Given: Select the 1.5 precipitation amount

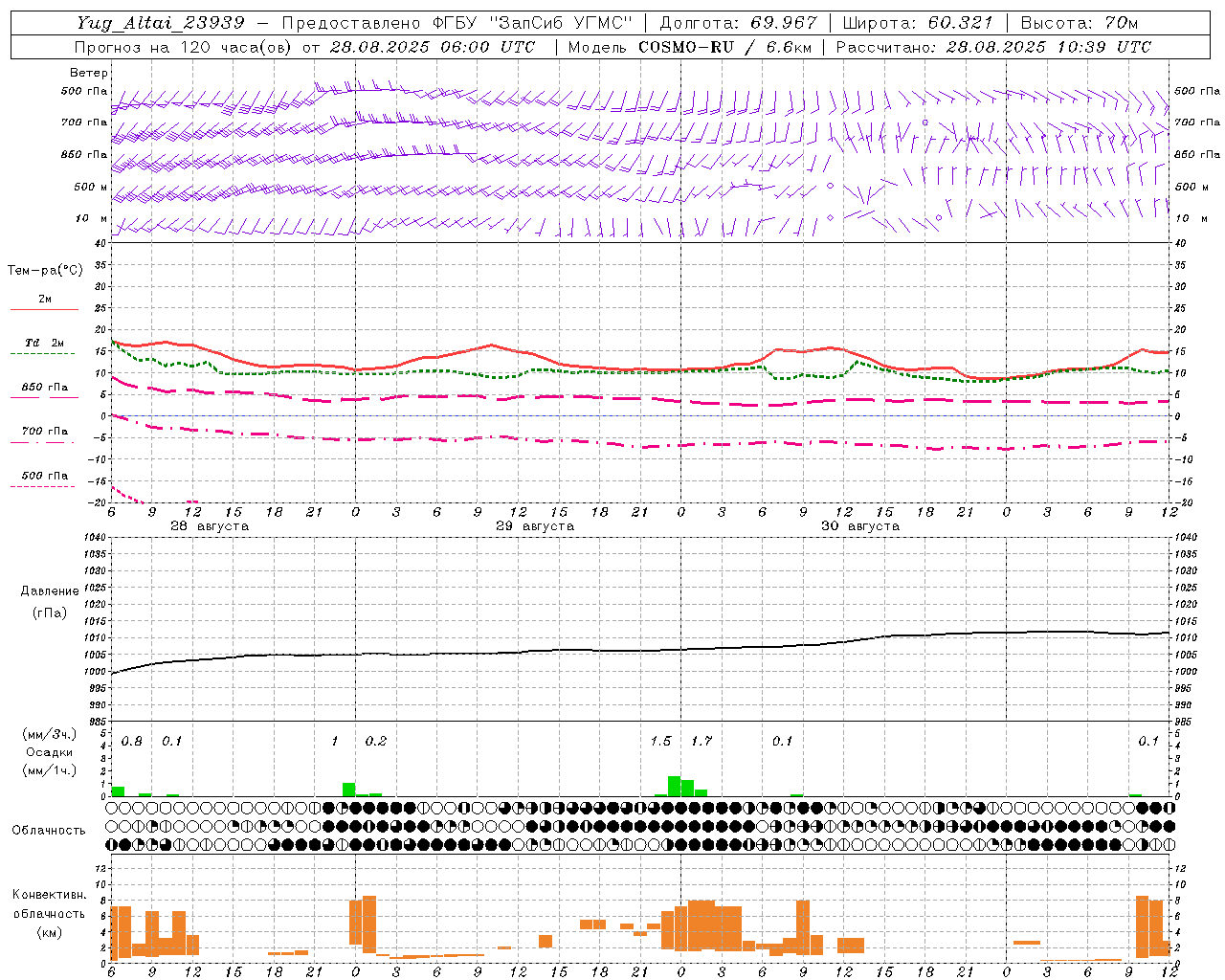Looking at the screenshot, I should [660, 742].
